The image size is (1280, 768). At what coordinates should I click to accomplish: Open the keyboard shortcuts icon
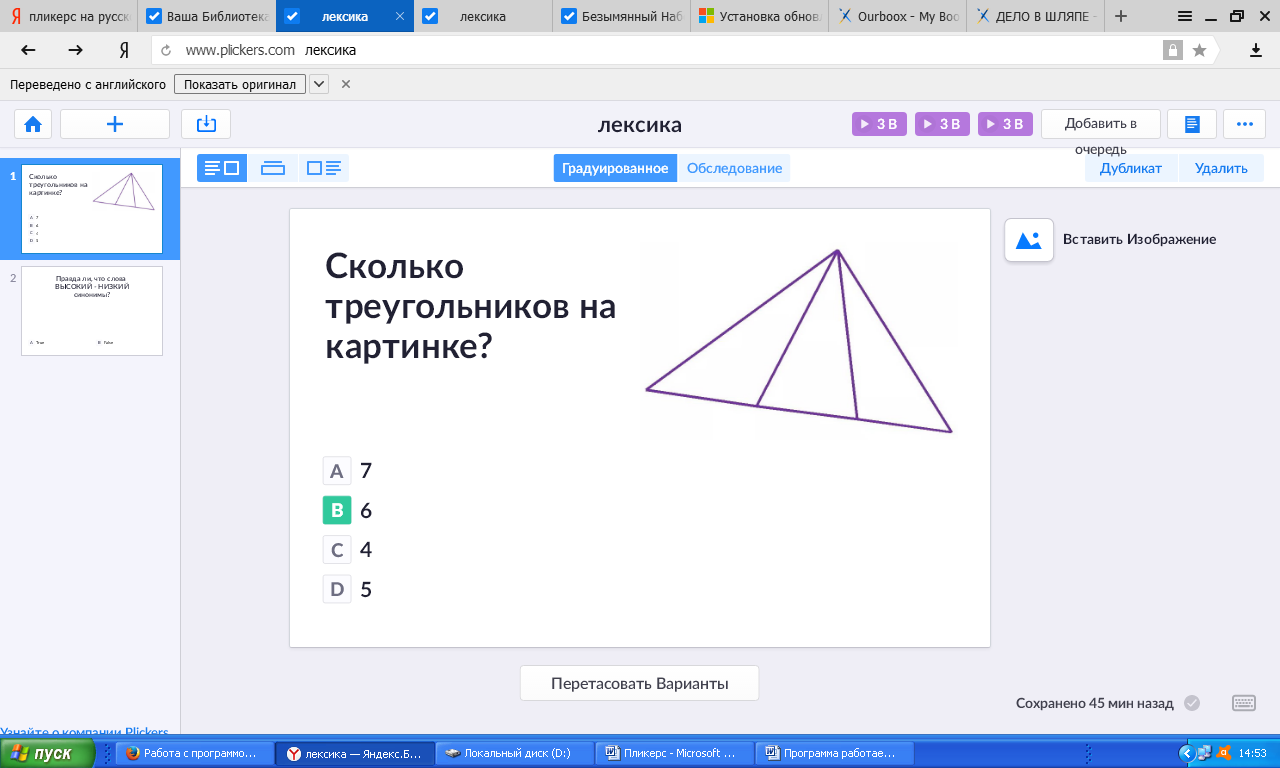1244,703
